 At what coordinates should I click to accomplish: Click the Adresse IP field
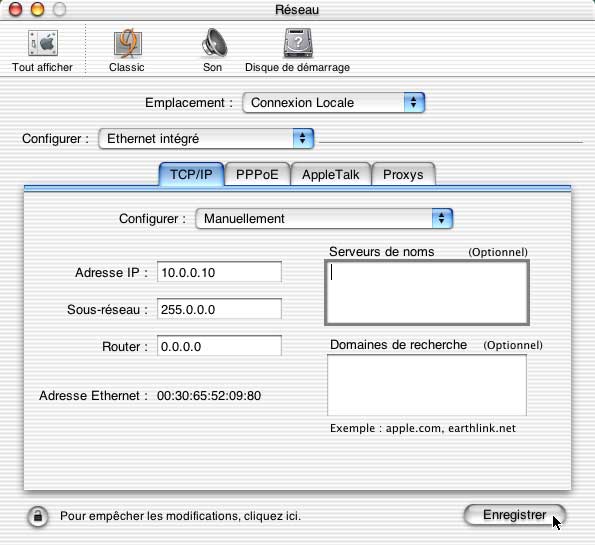tap(219, 272)
